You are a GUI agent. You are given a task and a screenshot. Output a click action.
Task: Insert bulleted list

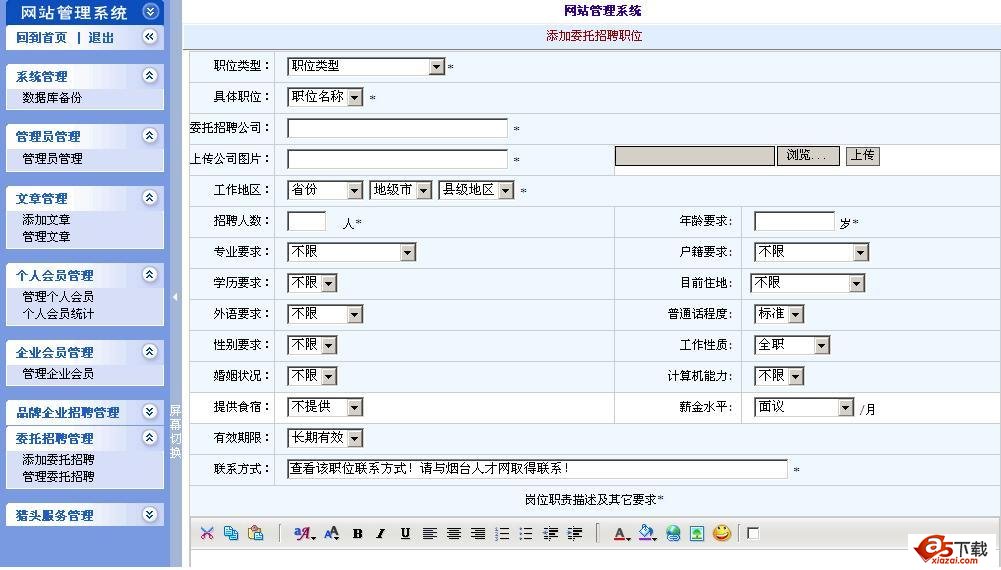[x=526, y=534]
